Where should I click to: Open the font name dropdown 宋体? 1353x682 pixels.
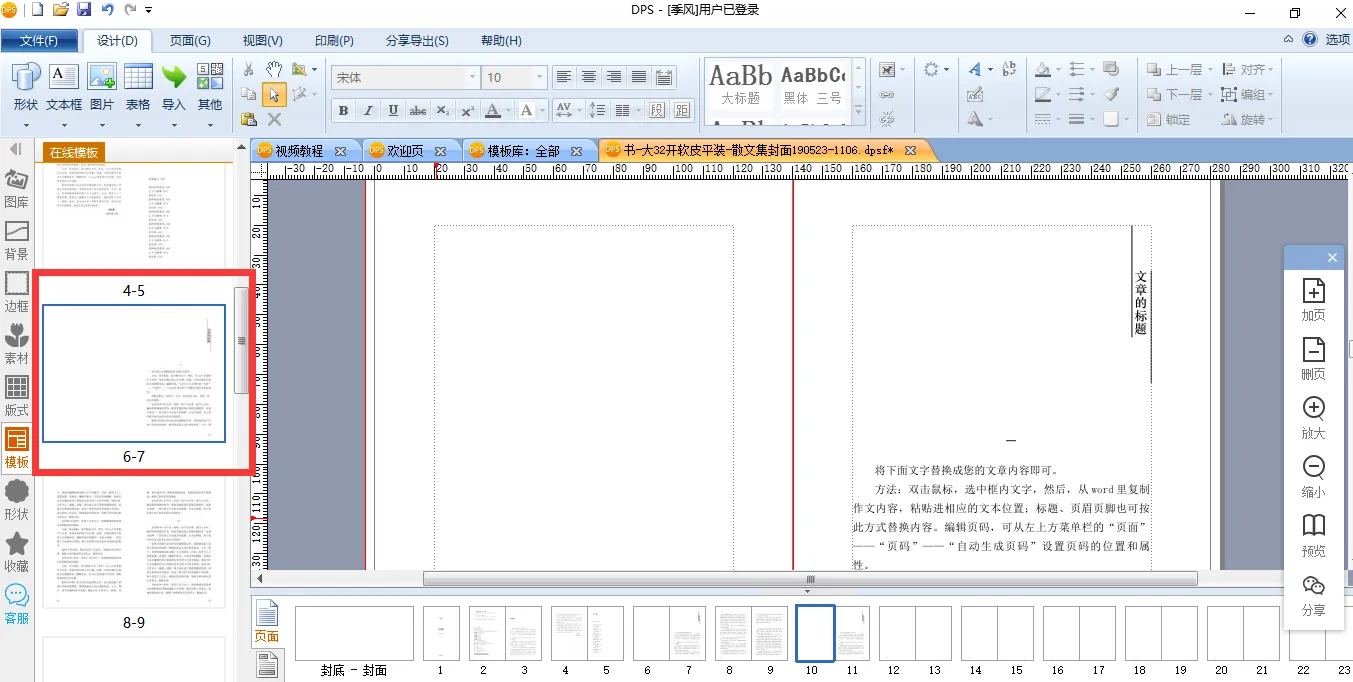coord(472,78)
